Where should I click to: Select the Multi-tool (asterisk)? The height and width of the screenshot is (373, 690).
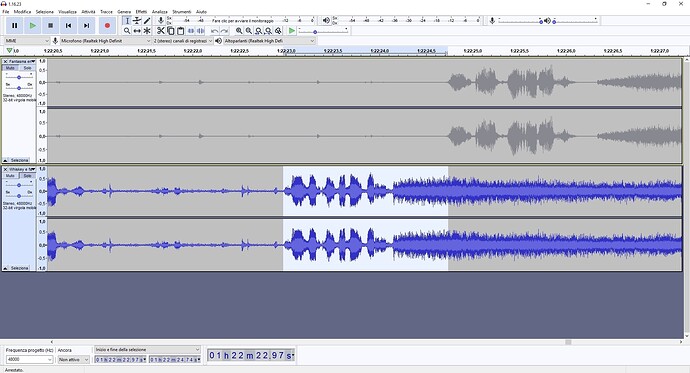pos(147,31)
